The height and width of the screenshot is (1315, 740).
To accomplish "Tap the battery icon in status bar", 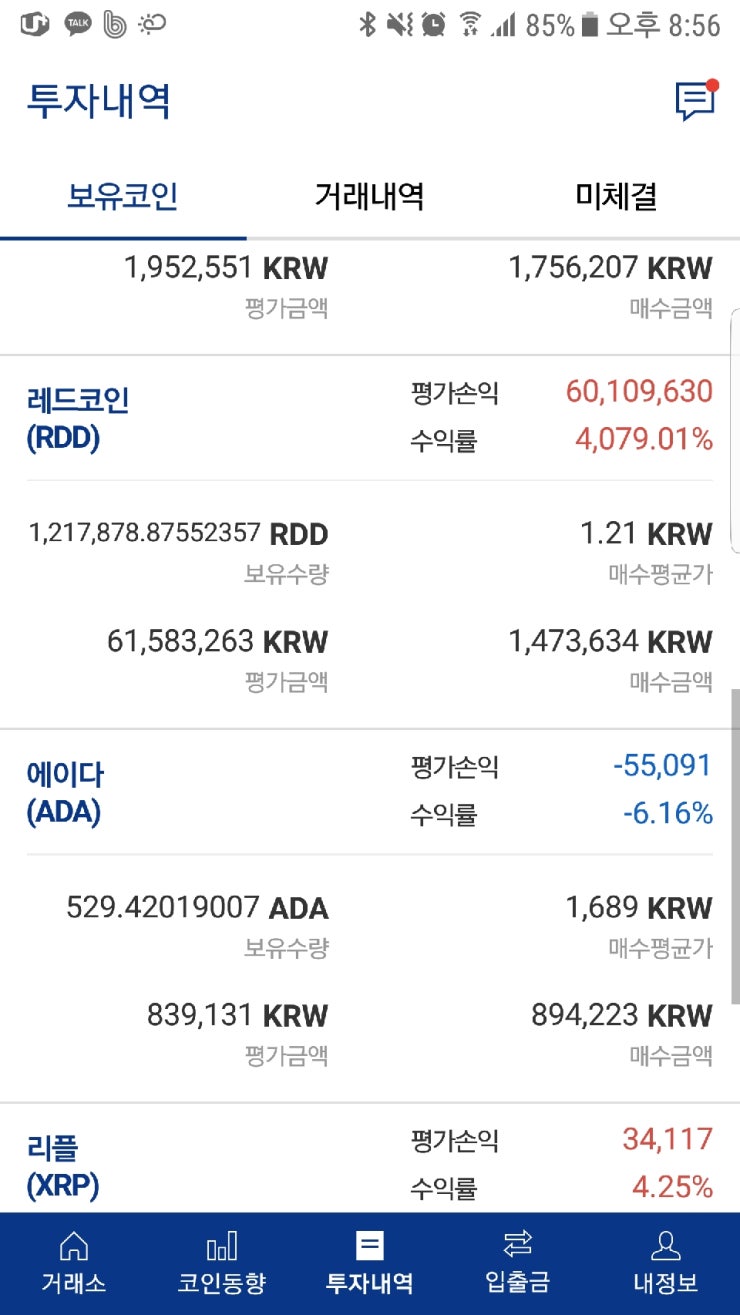I will click(x=590, y=24).
